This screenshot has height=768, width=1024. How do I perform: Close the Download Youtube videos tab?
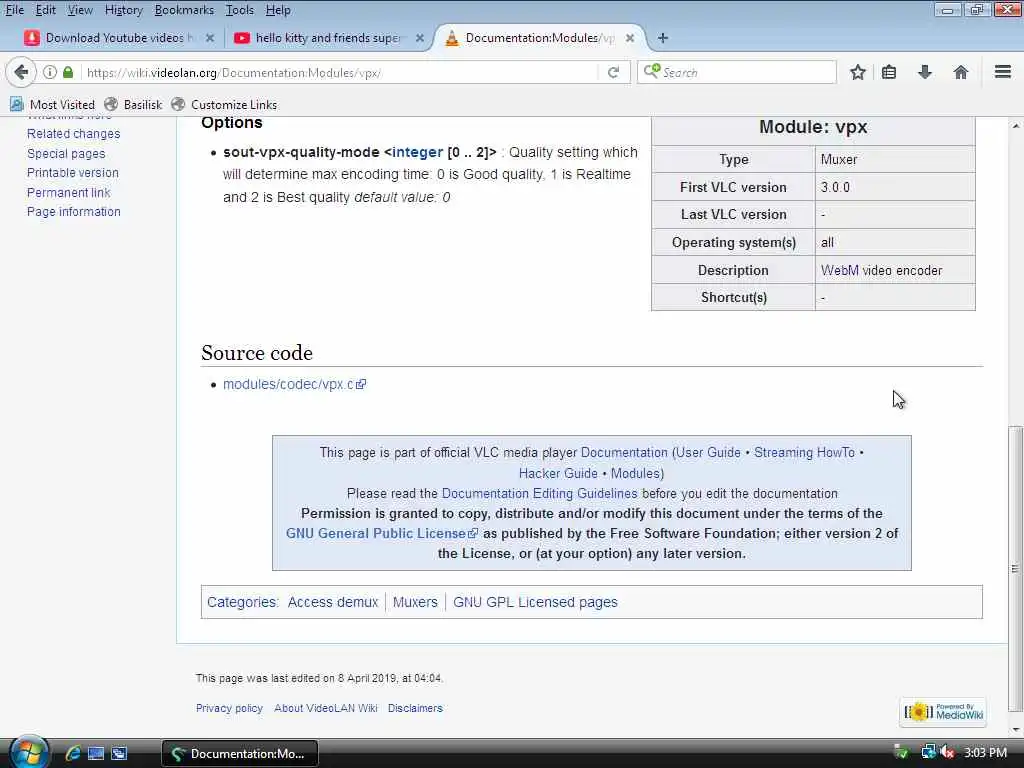tap(210, 38)
